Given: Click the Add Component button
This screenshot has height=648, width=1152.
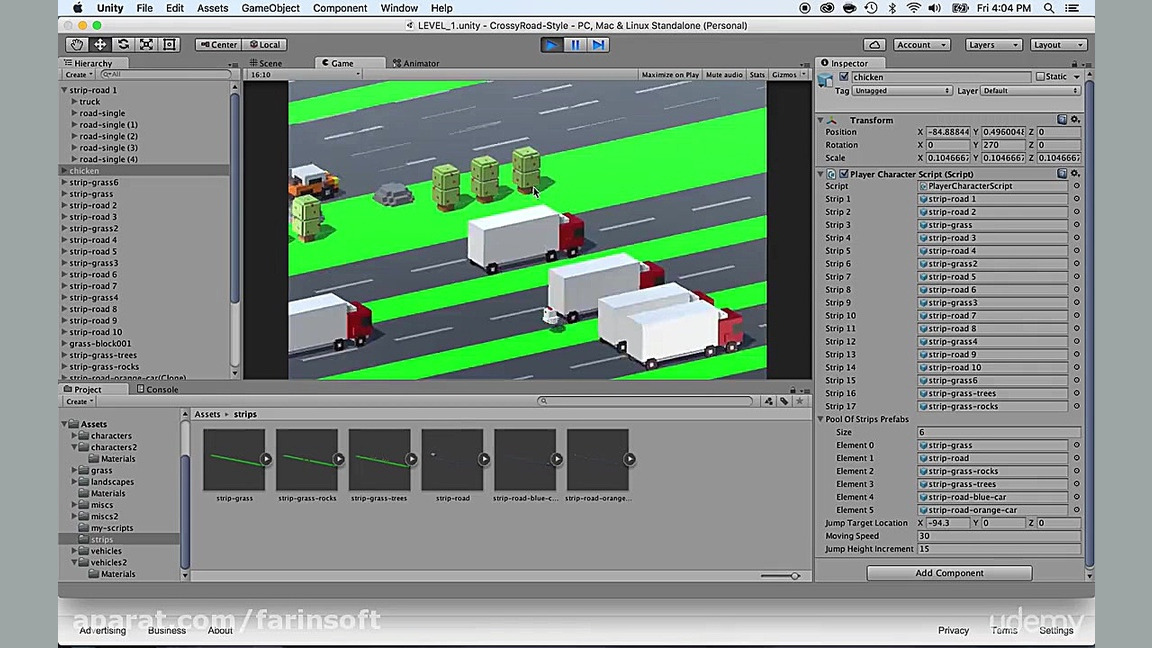Looking at the screenshot, I should coord(949,573).
